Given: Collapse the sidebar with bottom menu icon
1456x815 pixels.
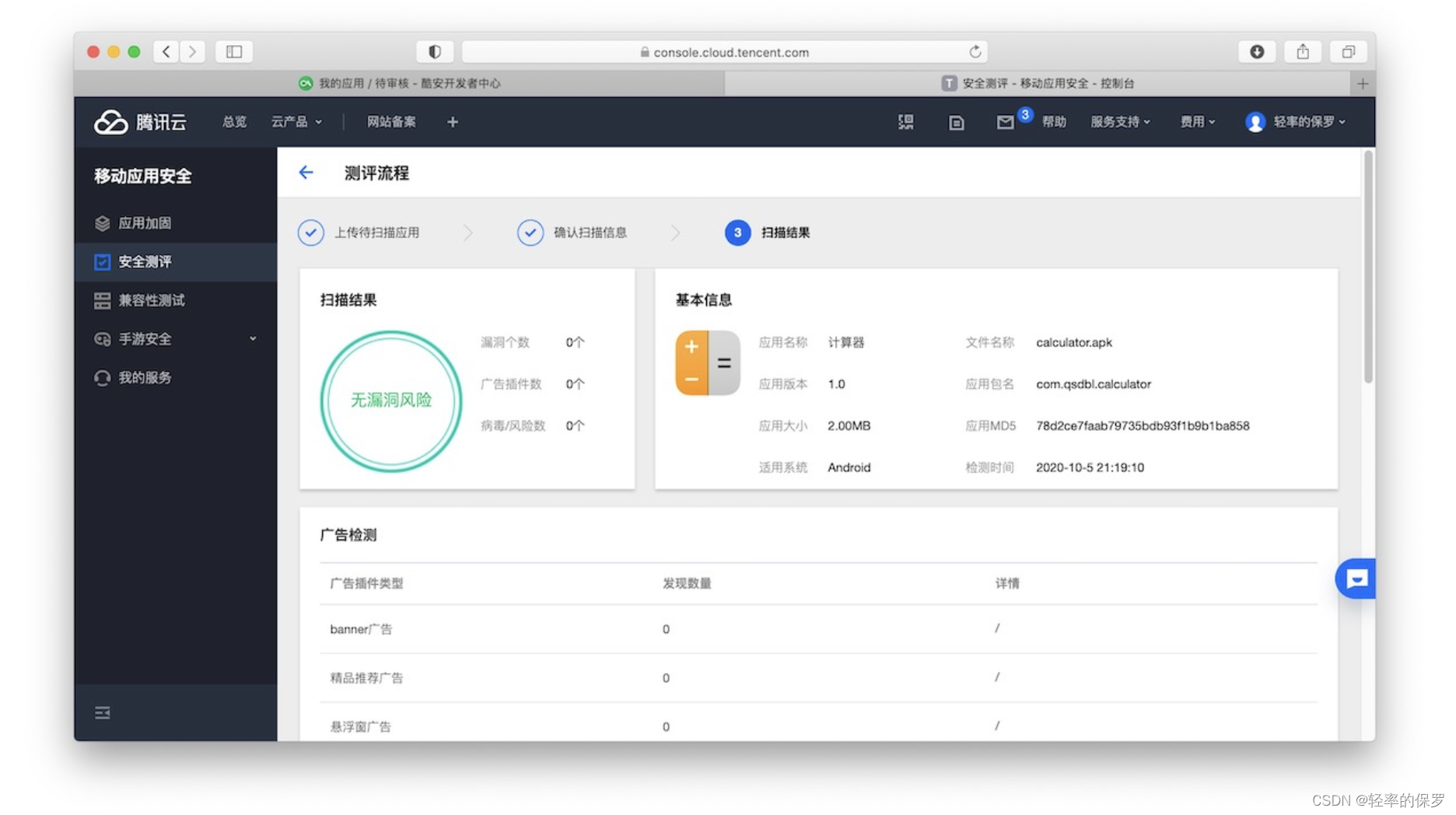Looking at the screenshot, I should [x=102, y=713].
